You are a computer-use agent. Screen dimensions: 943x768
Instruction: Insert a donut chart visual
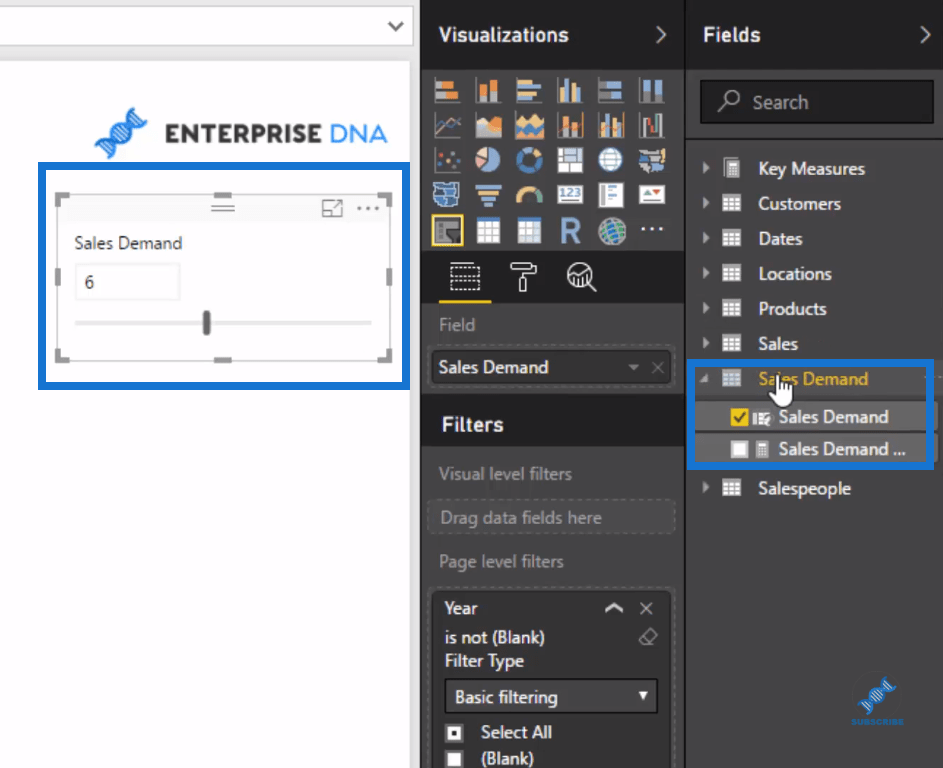point(529,160)
